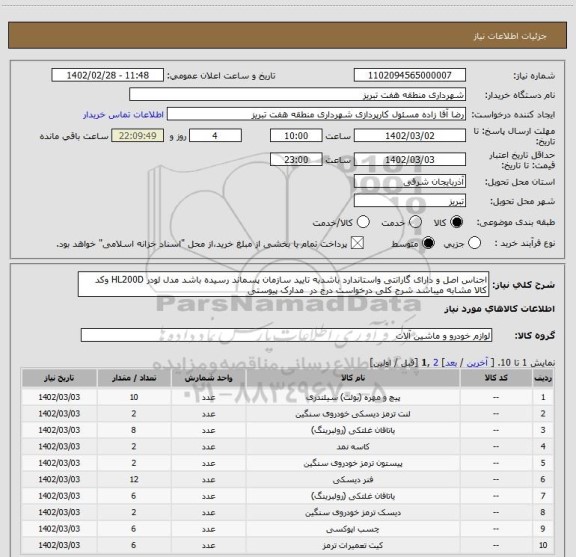Click the validity time field 23:00

[296, 159]
